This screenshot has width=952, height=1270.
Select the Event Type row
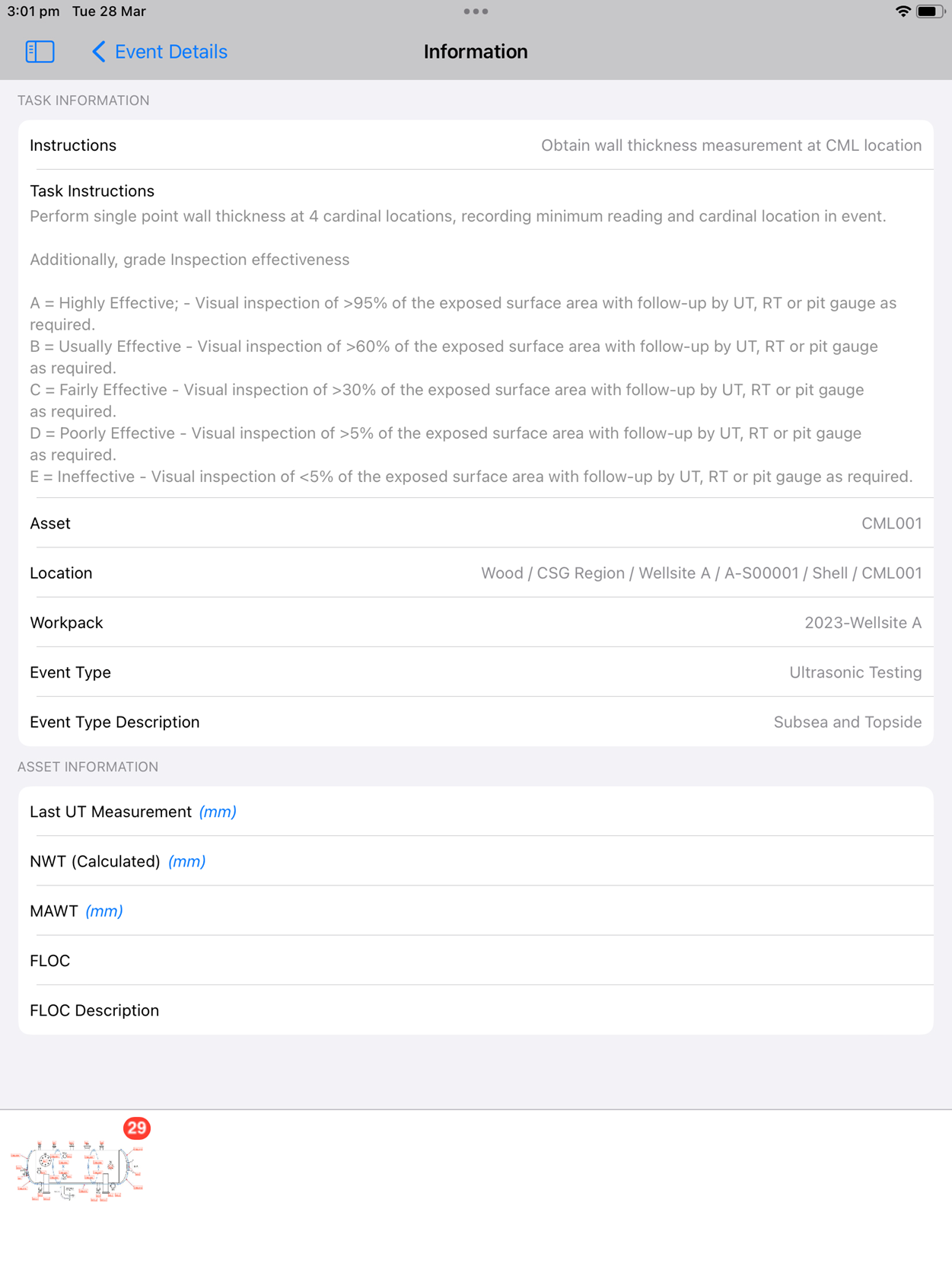[x=476, y=672]
